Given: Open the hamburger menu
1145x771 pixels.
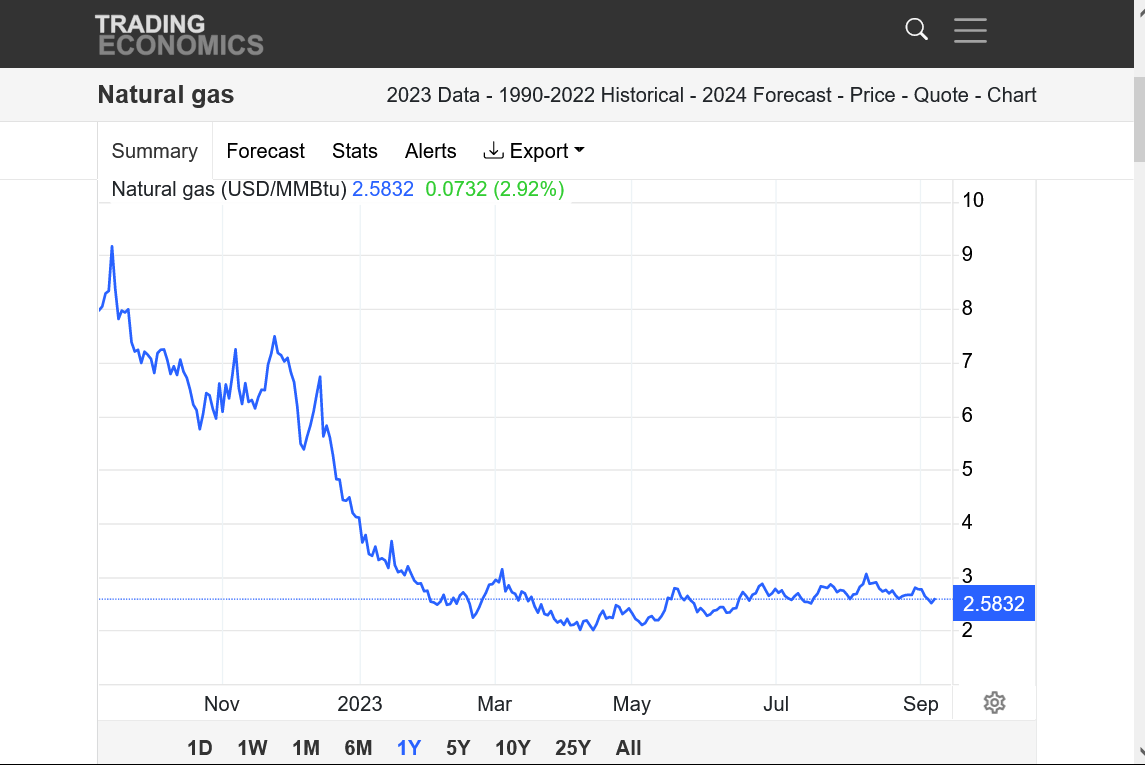Looking at the screenshot, I should (x=970, y=30).
